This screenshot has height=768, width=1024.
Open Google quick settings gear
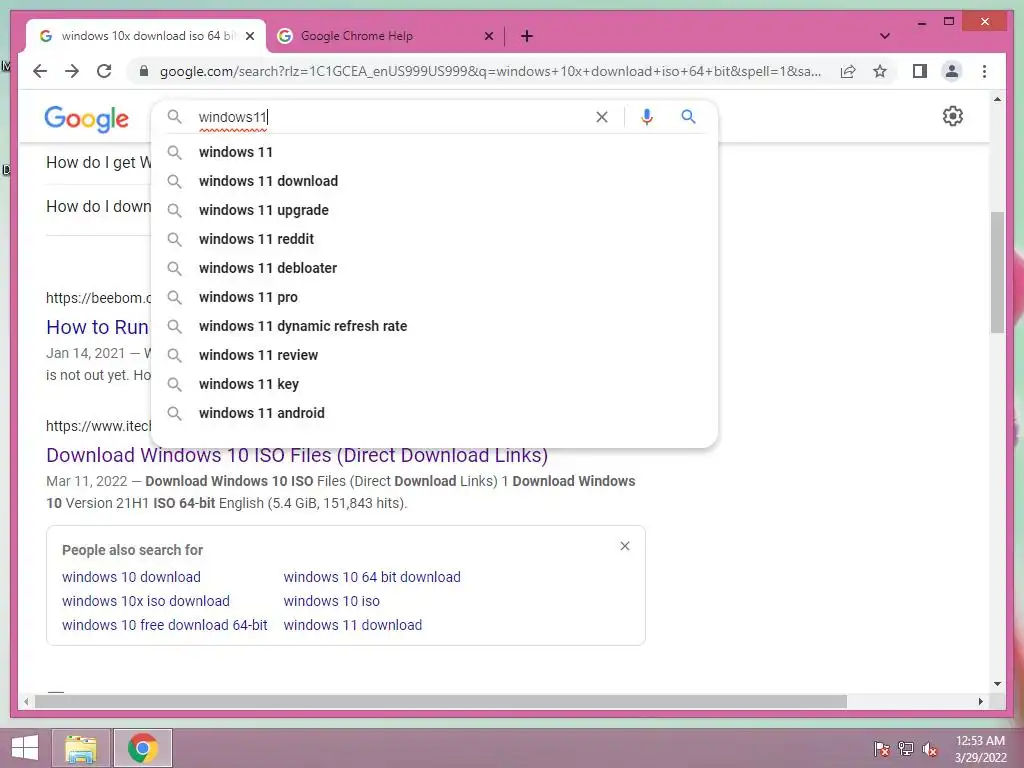click(x=953, y=116)
